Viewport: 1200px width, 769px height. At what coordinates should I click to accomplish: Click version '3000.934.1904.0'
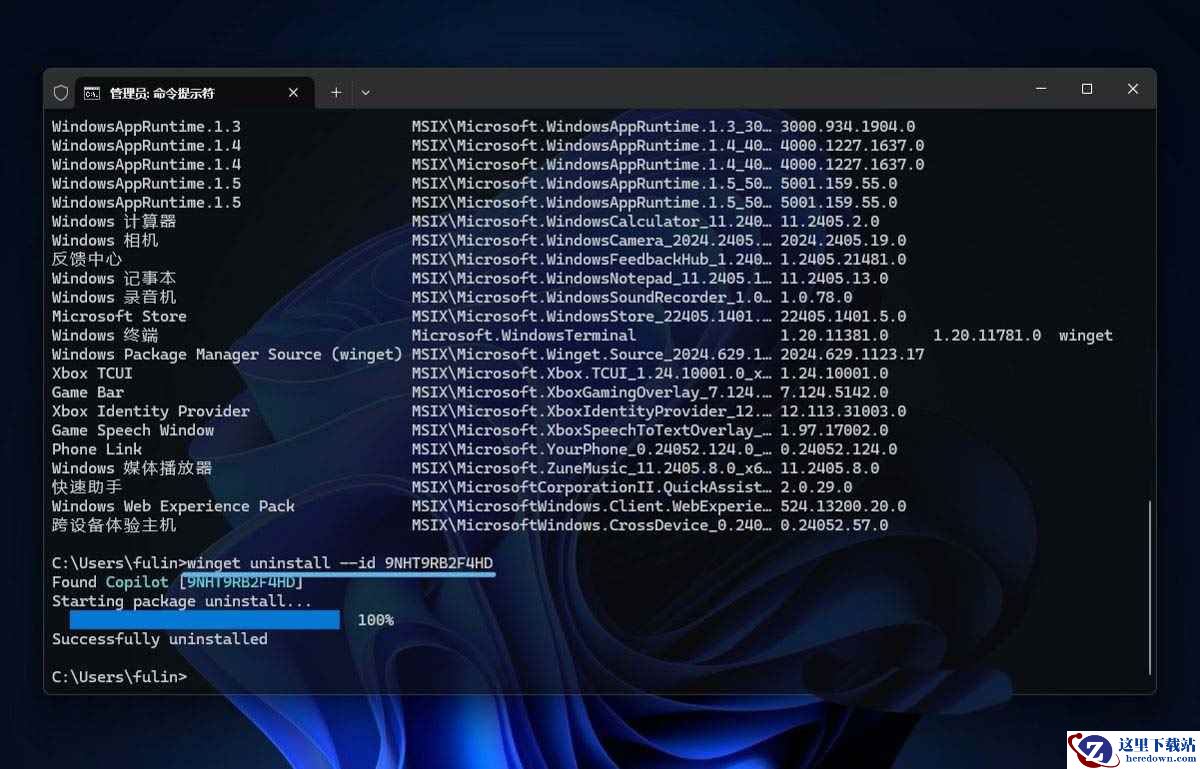tap(848, 127)
